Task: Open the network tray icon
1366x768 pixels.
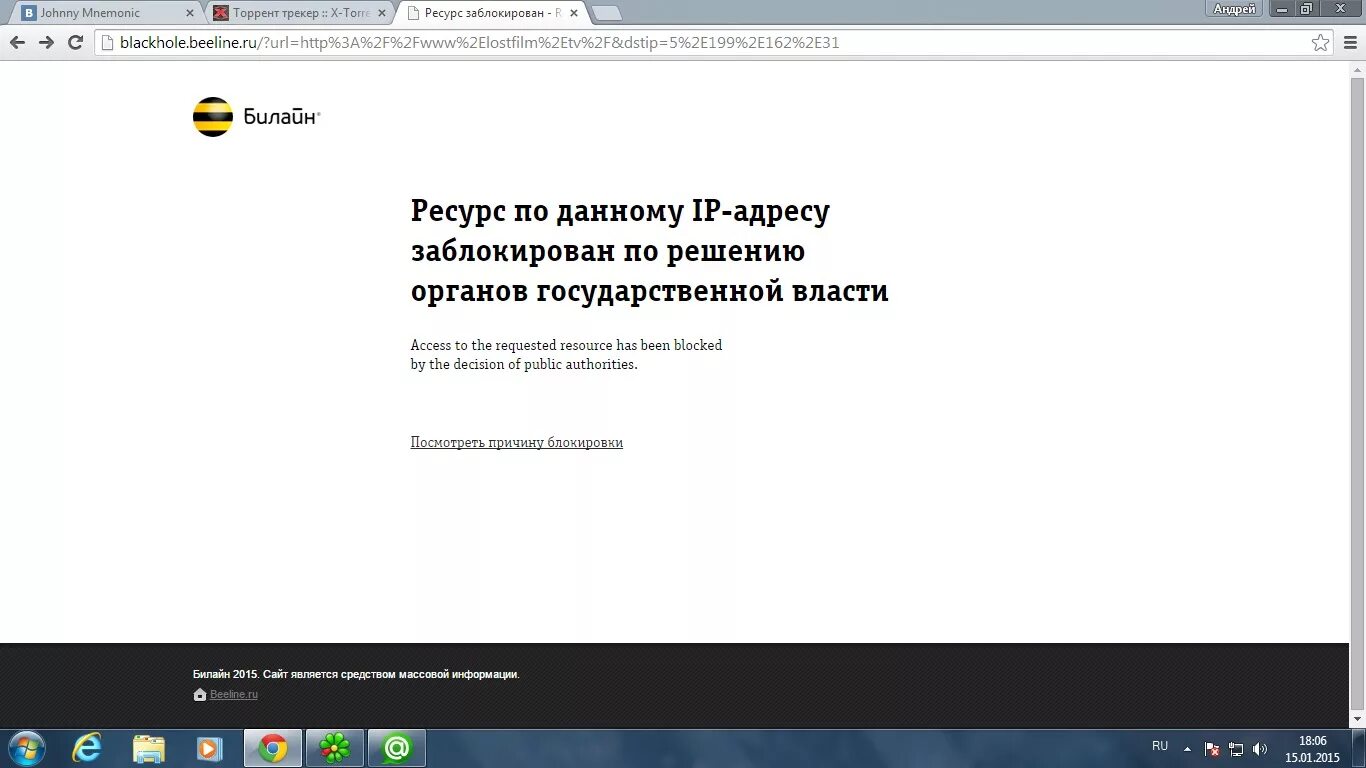Action: [x=1236, y=748]
